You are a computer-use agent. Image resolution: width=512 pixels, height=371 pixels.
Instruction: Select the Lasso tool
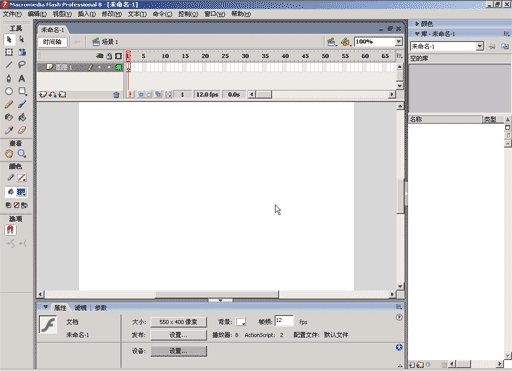click(22, 65)
